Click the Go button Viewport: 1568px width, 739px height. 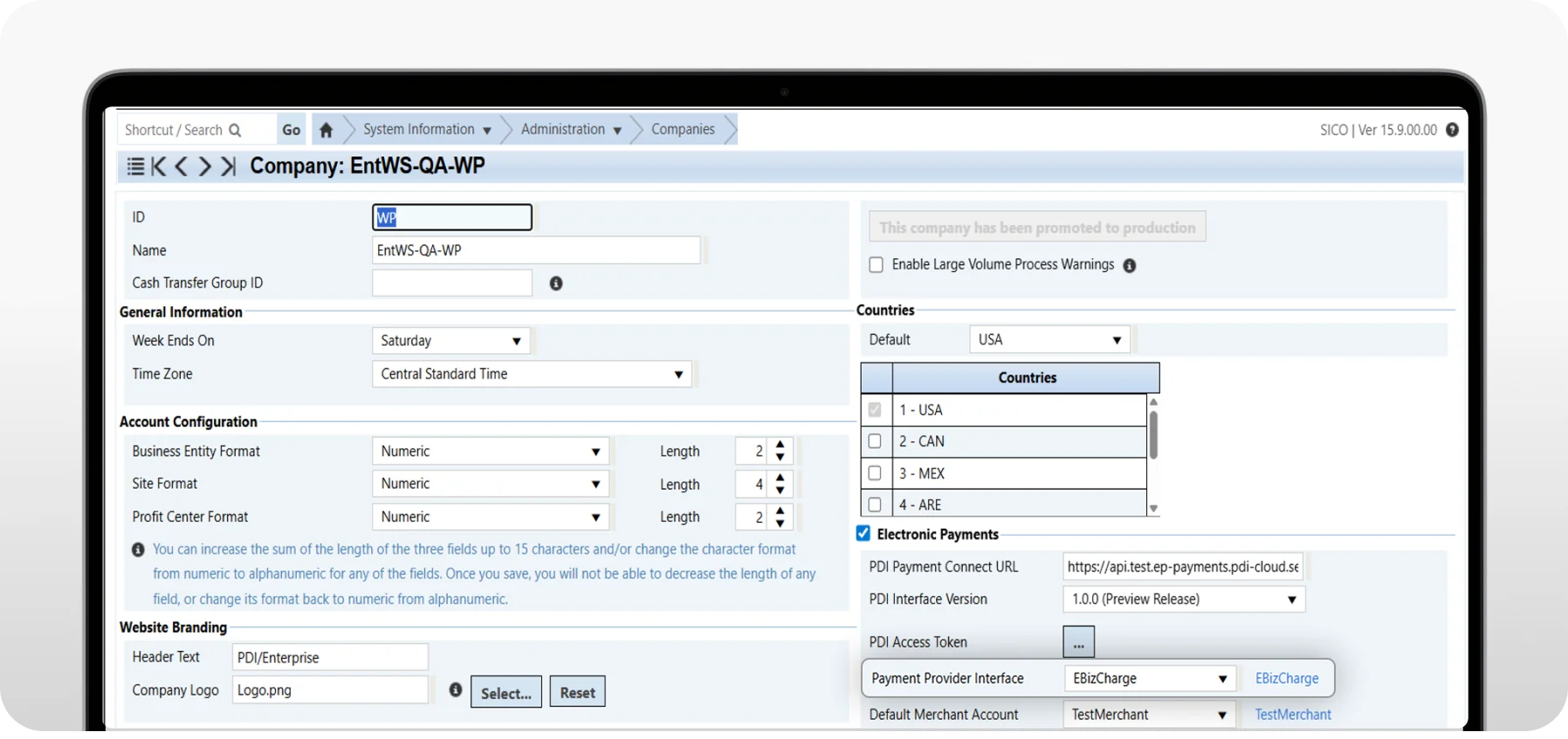pos(292,130)
